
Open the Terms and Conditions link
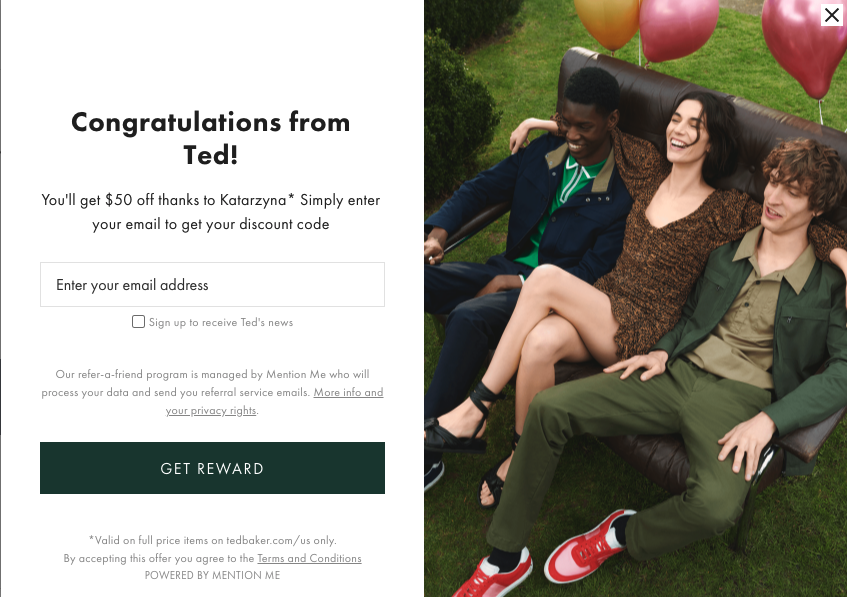pos(309,558)
